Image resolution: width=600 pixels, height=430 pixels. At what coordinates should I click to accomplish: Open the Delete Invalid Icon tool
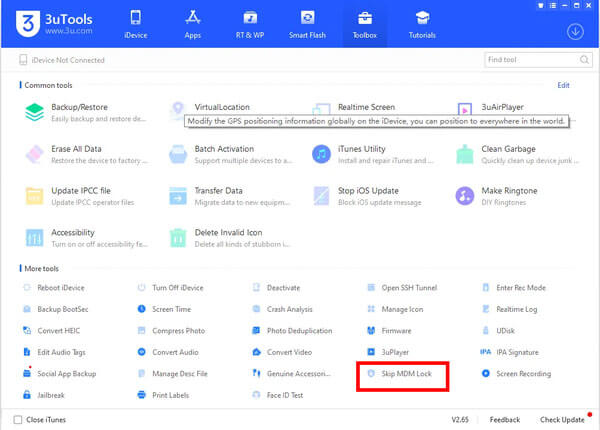tap(178, 237)
